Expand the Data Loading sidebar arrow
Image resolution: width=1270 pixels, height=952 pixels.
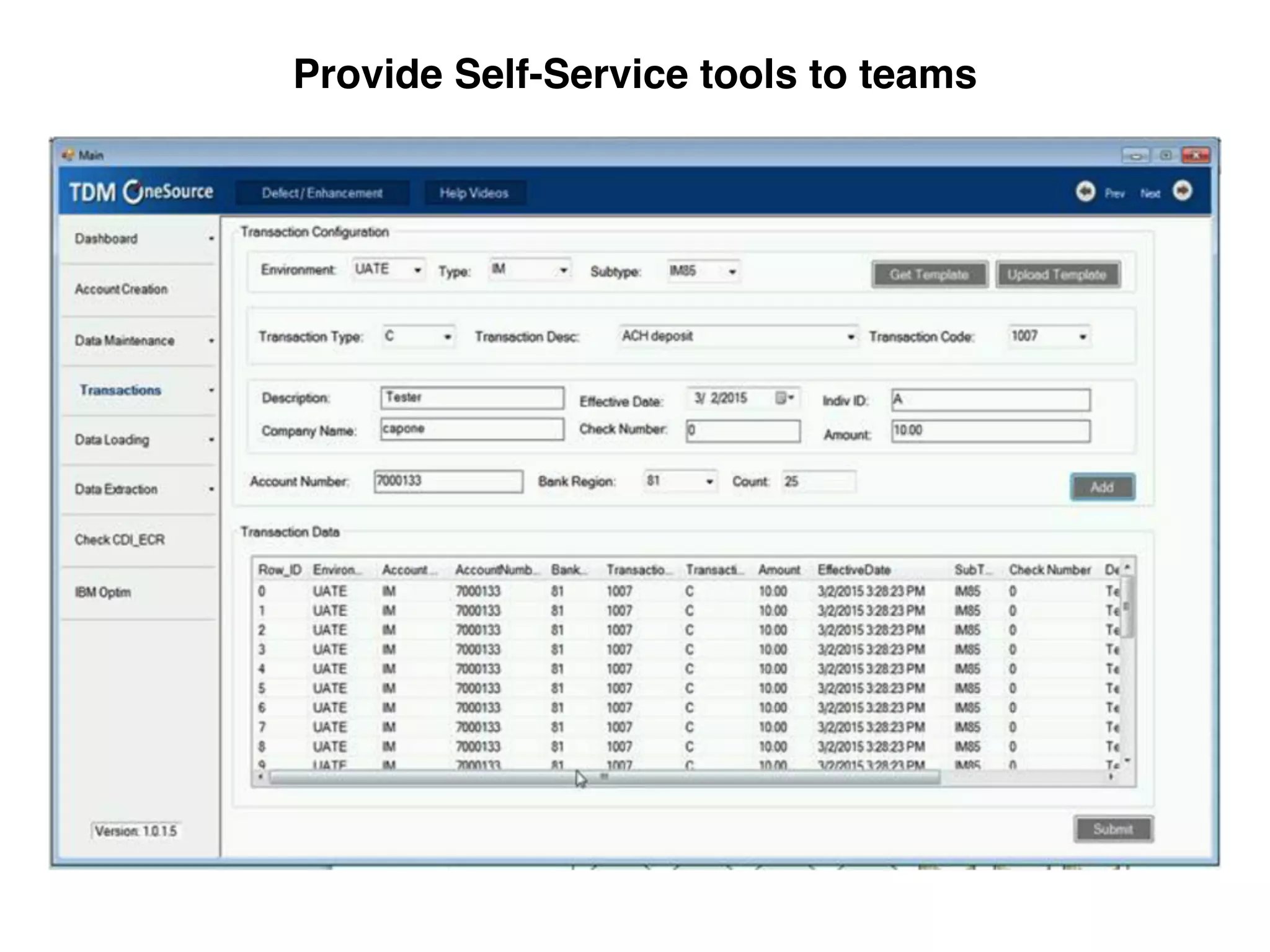click(x=211, y=440)
